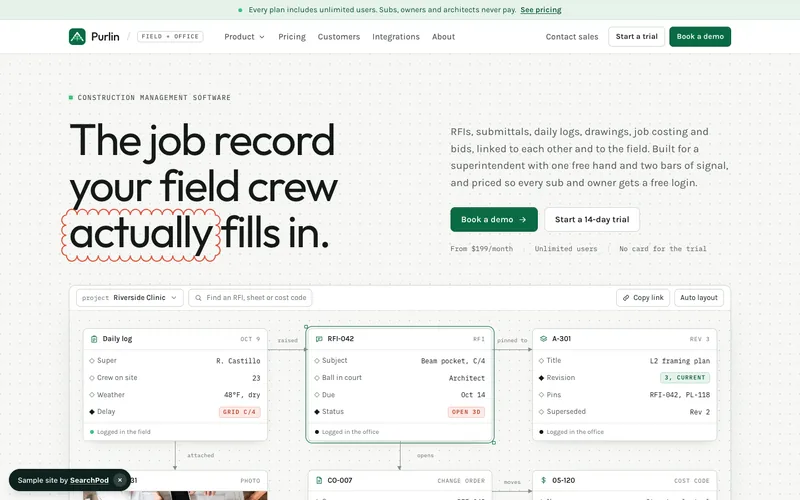This screenshot has height=500, width=800.
Task: Click the RFI-042 card icon
Action: point(319,339)
